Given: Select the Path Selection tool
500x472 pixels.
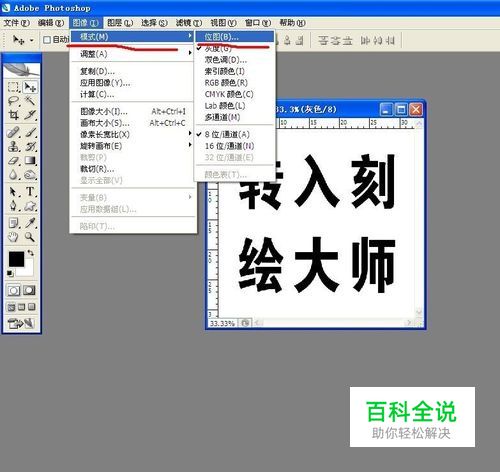Looking at the screenshot, I should [x=14, y=192].
